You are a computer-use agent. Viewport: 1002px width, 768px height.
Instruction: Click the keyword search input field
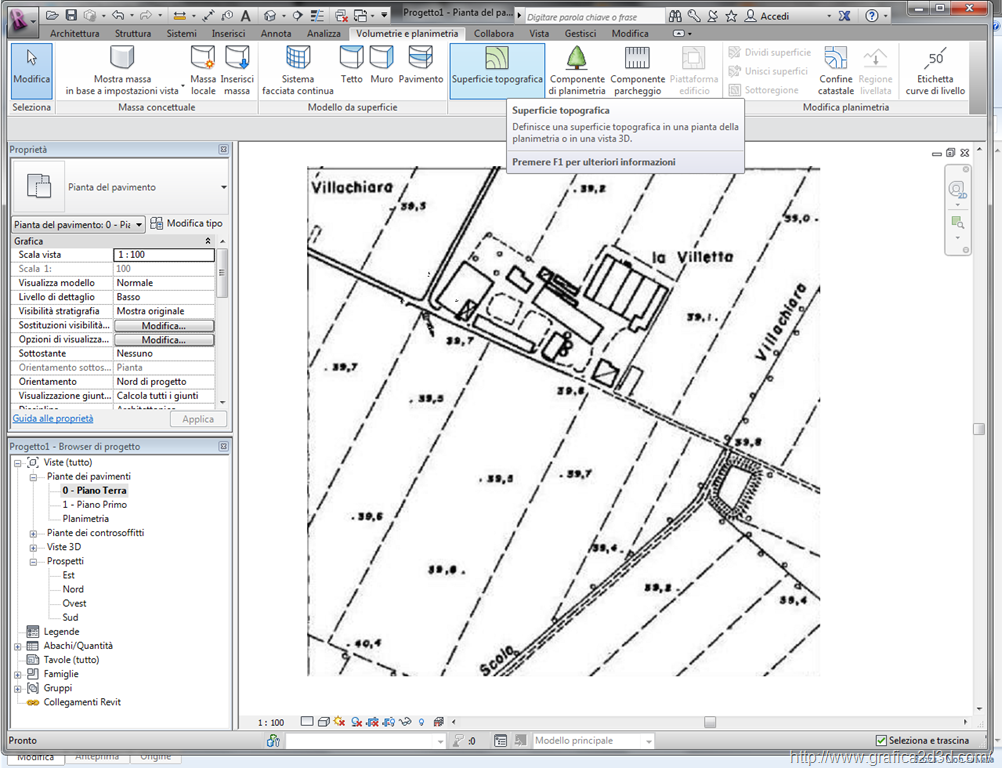pos(594,17)
